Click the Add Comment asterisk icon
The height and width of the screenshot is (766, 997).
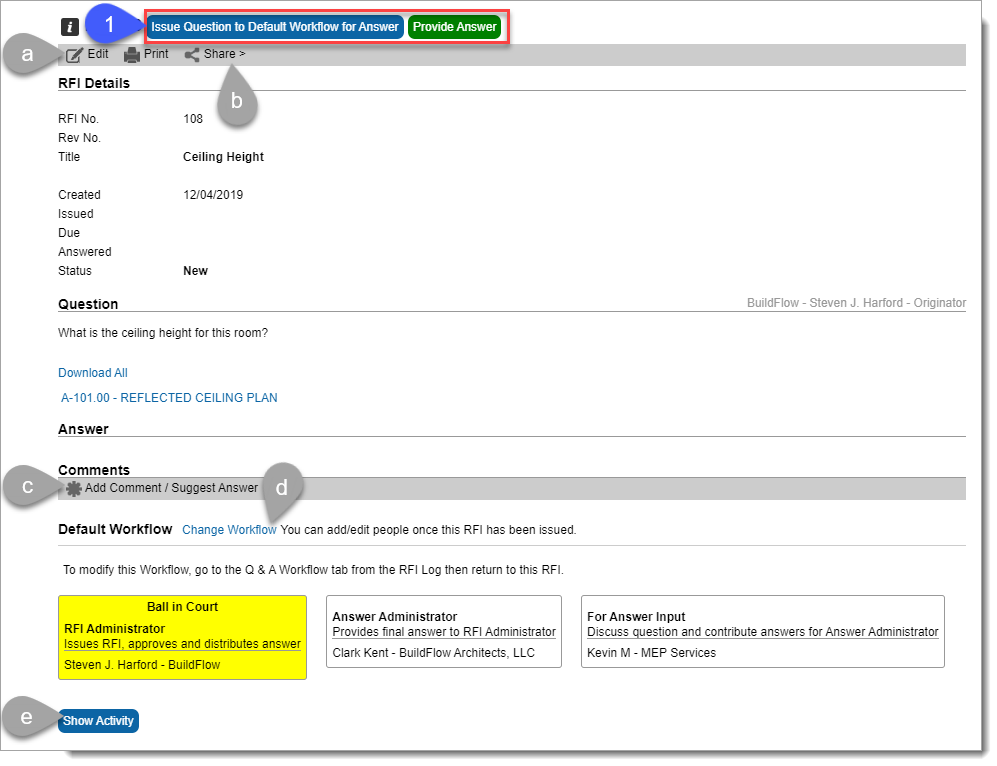[x=72, y=488]
